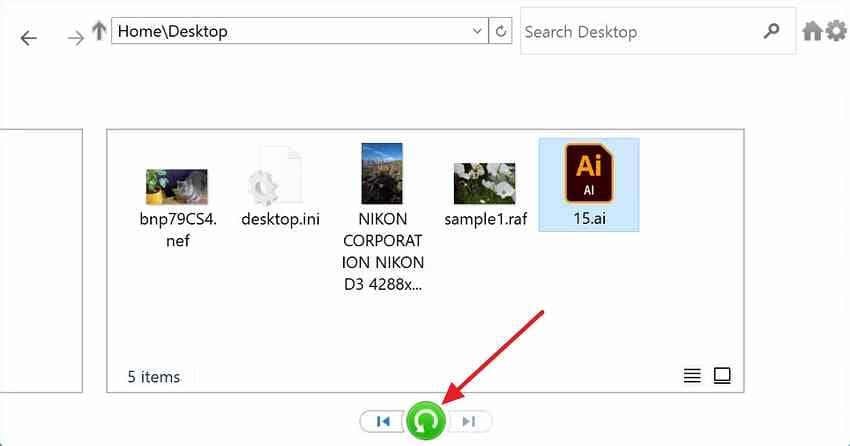Click the sample1.raf file name

coord(485,219)
